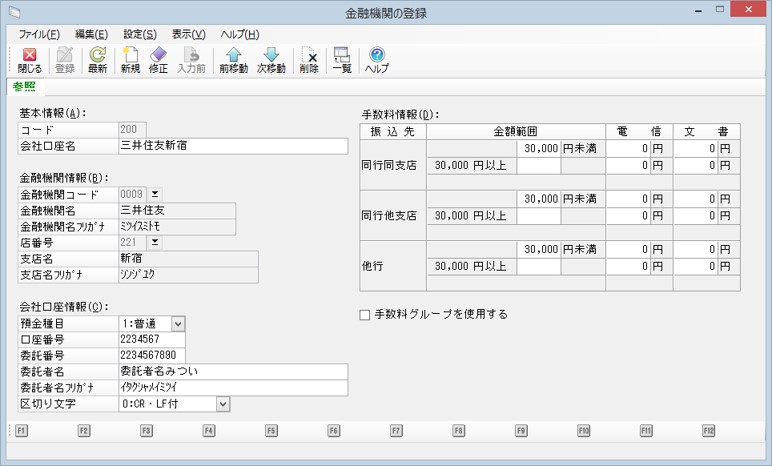The width and height of the screenshot is (772, 466).
Task: Open the 店番号 lookup dropdown
Action: point(155,242)
